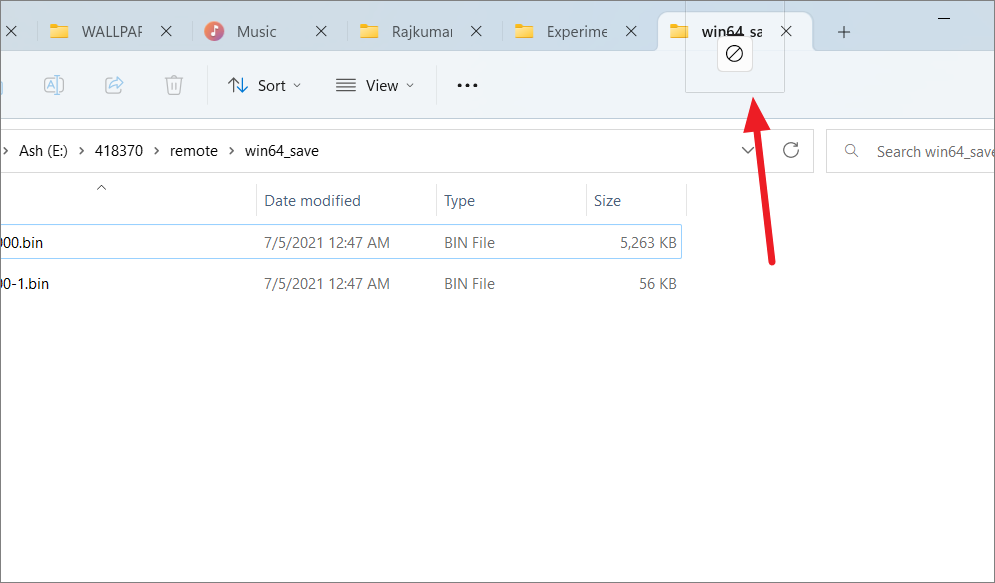
Task: Sort by Type column header
Action: click(459, 201)
